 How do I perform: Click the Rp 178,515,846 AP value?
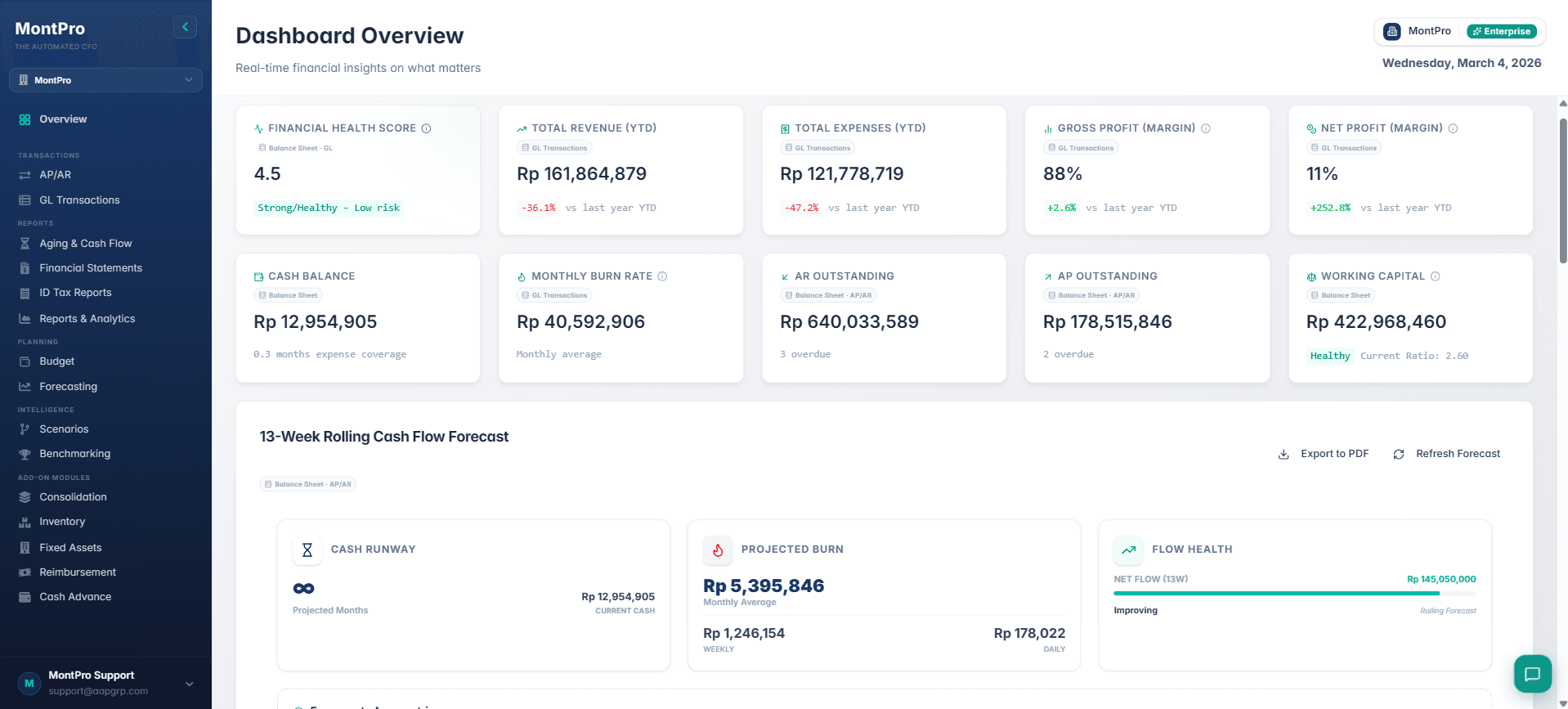pos(1108,322)
